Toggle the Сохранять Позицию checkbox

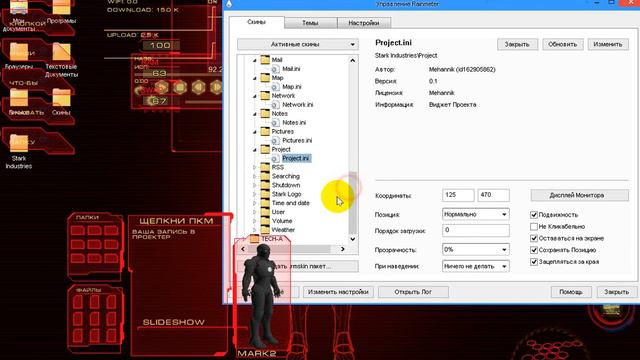534,250
